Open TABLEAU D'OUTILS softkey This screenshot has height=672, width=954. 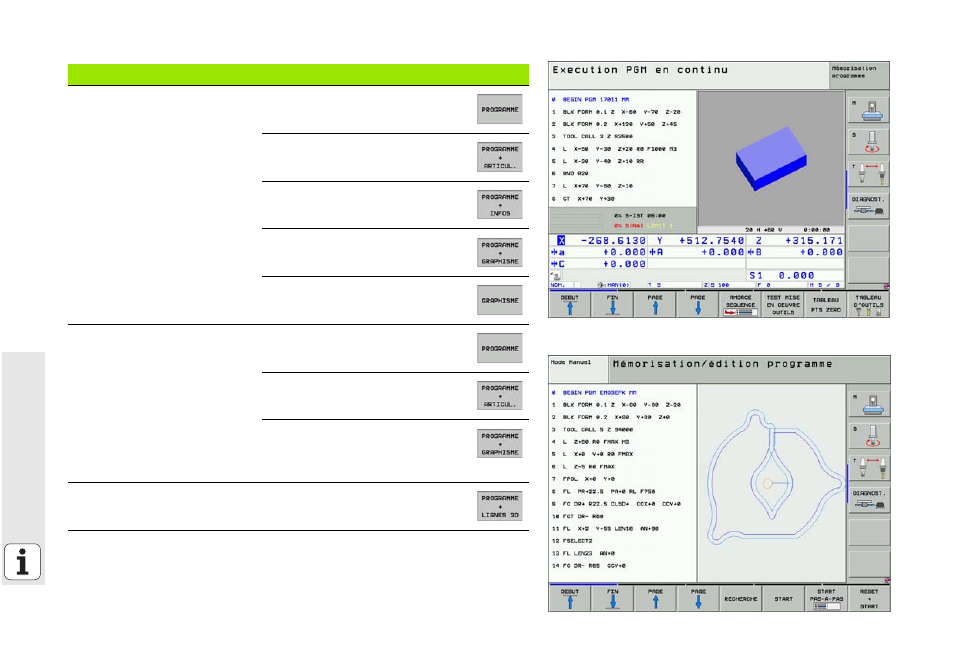pyautogui.click(x=868, y=304)
